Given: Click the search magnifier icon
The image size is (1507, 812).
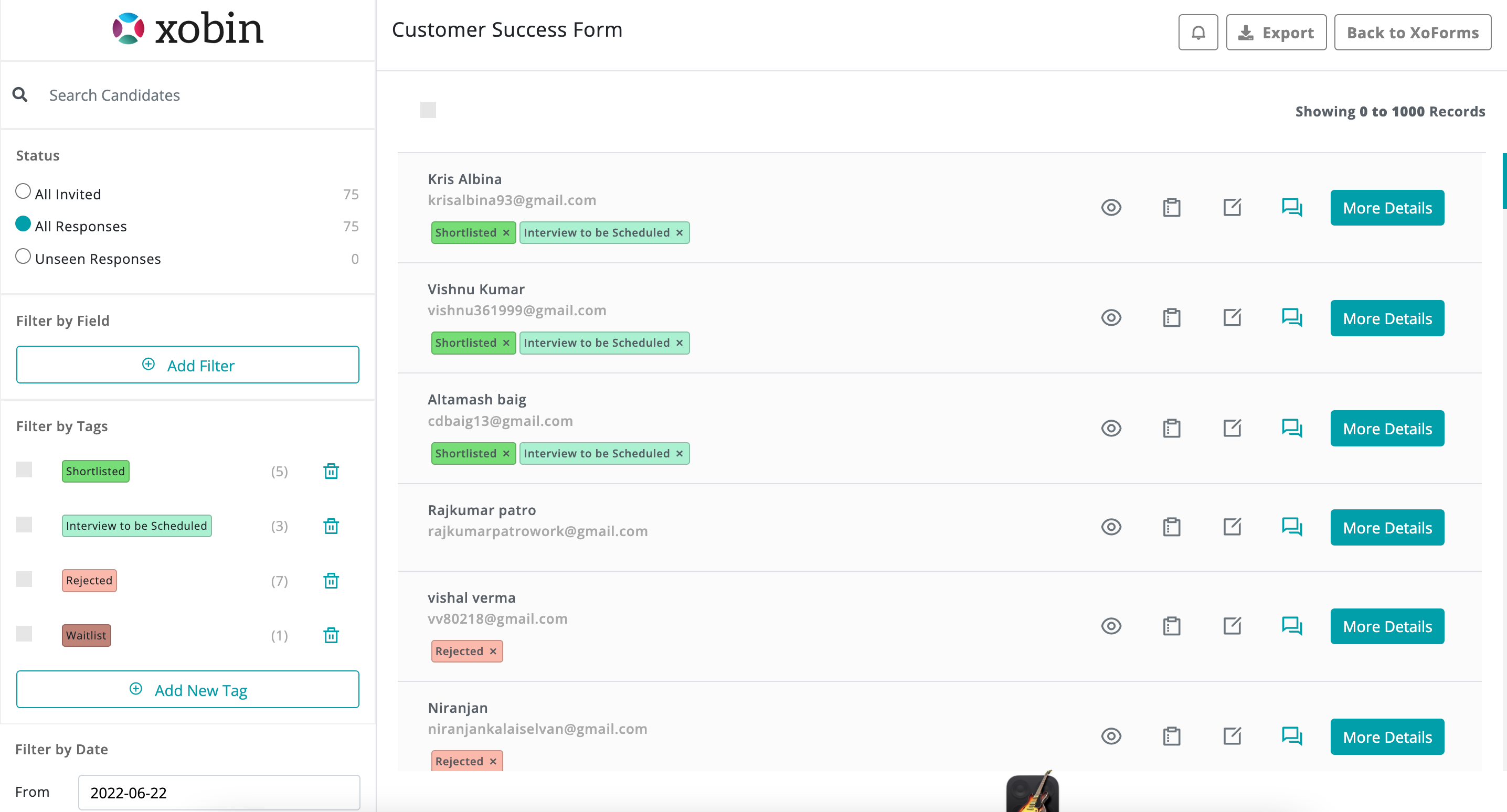Looking at the screenshot, I should click(x=20, y=95).
